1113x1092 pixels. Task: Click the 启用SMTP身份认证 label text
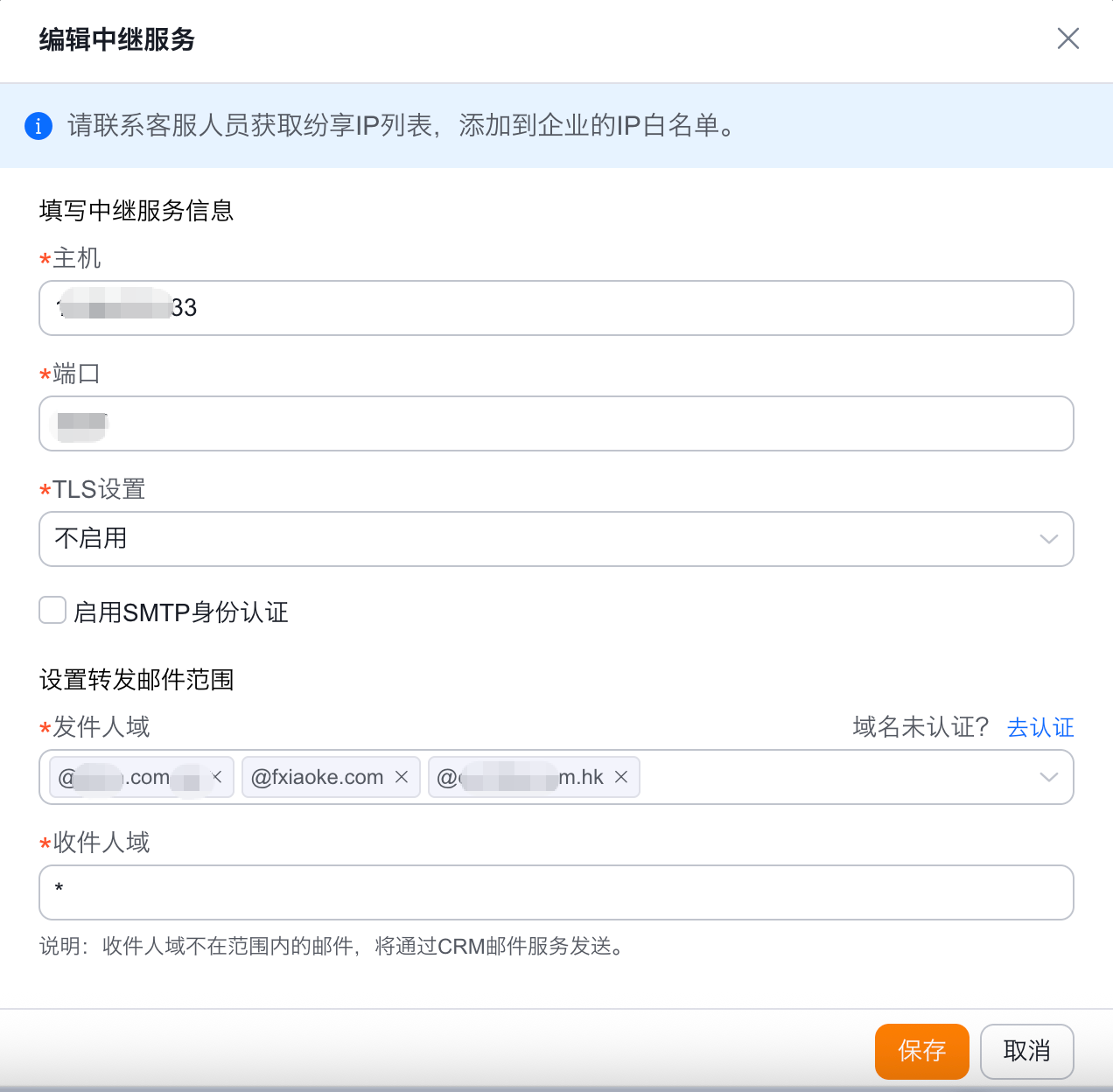[x=181, y=612]
